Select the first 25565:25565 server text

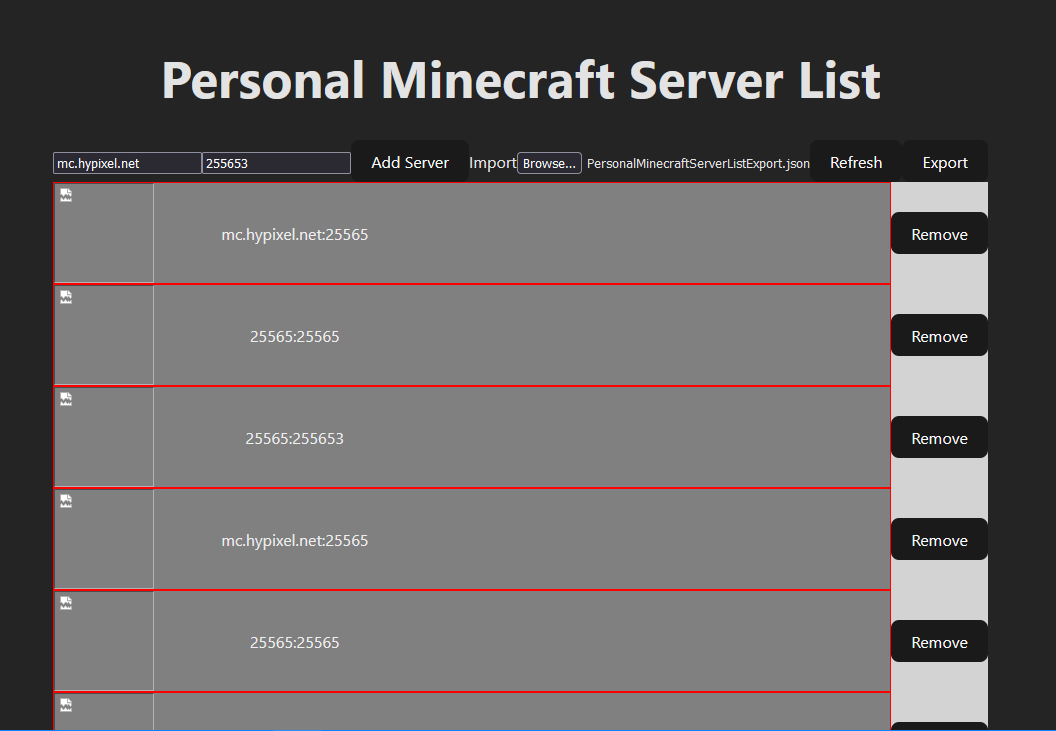(x=294, y=337)
